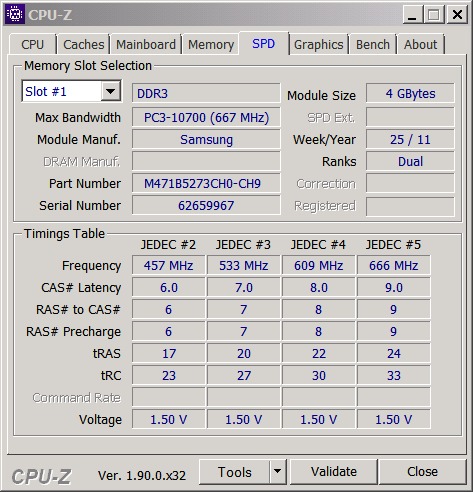Click the empty Registered field
The width and height of the screenshot is (473, 492).
[410, 206]
